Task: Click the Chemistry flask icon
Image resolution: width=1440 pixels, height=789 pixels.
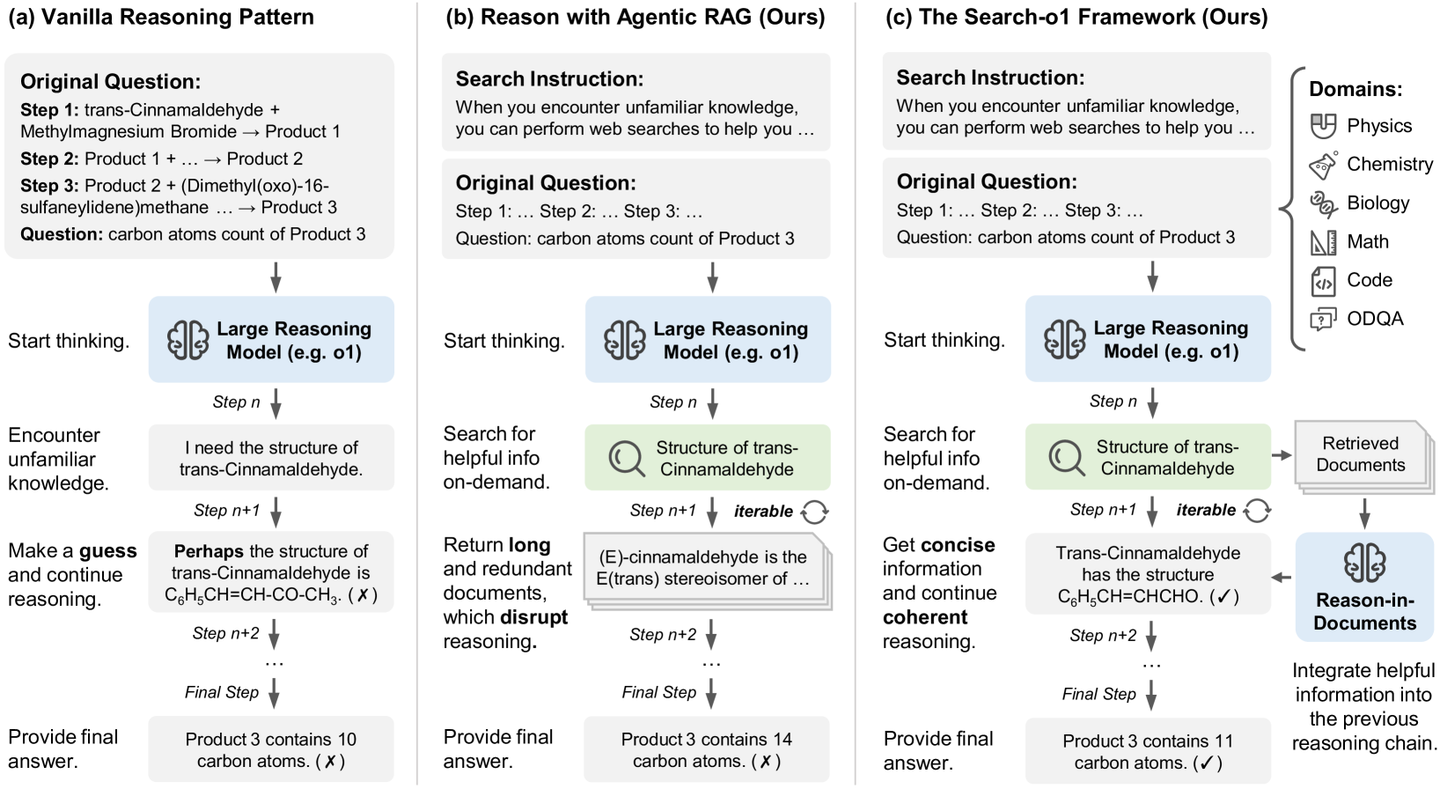Action: (1322, 164)
